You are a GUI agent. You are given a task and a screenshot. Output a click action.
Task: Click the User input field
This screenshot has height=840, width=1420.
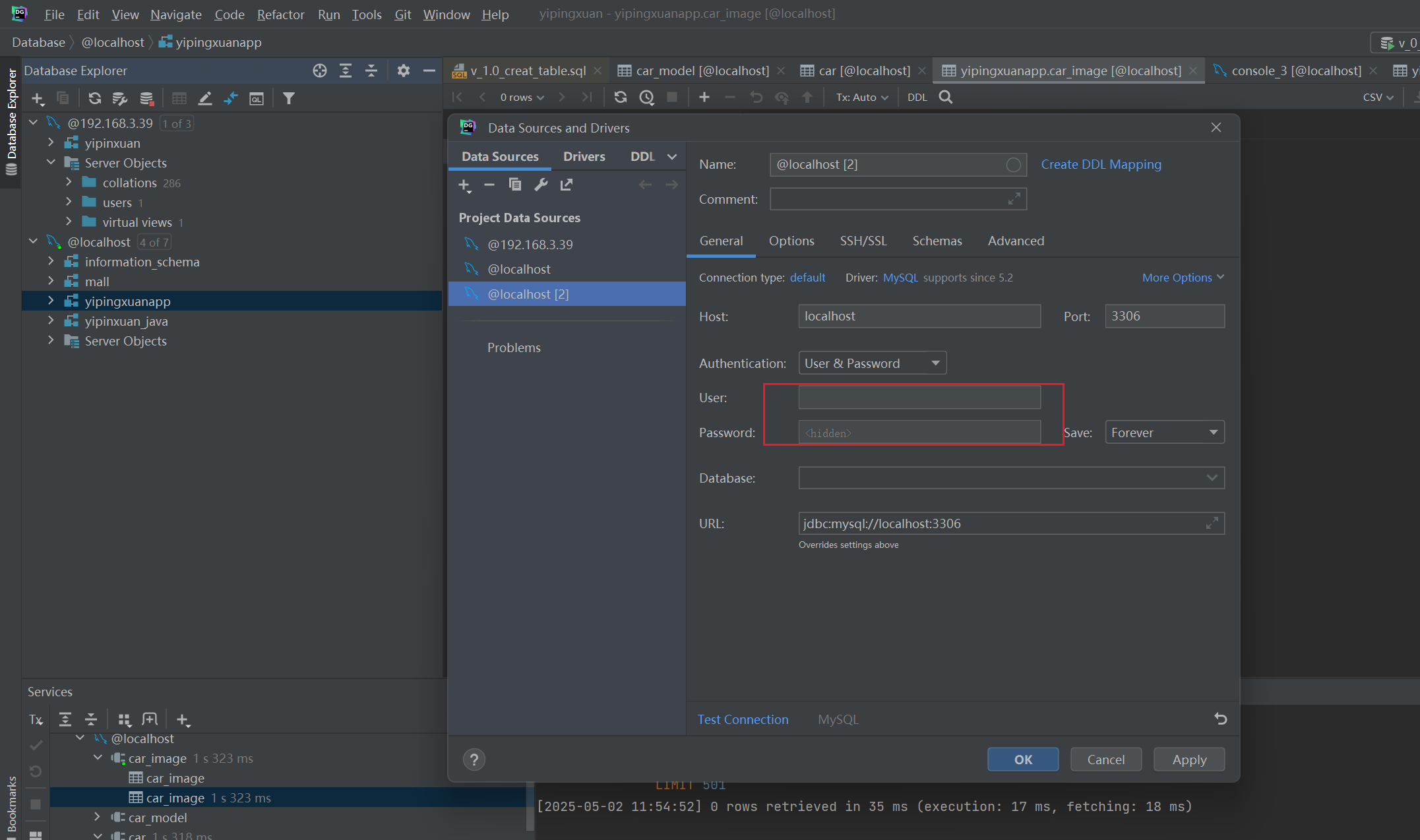pos(919,398)
